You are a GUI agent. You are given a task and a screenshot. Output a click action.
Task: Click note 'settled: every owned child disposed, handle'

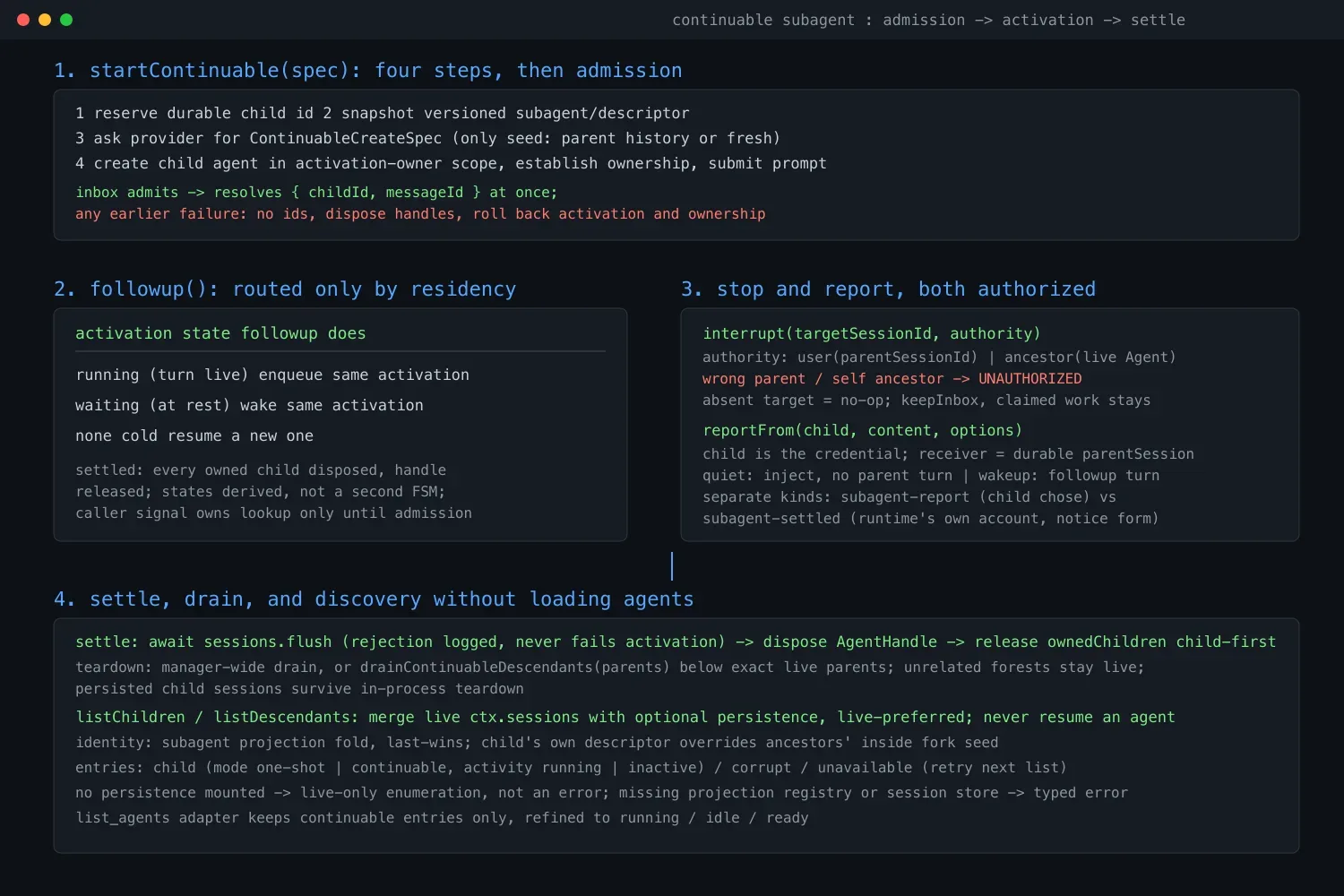261,470
